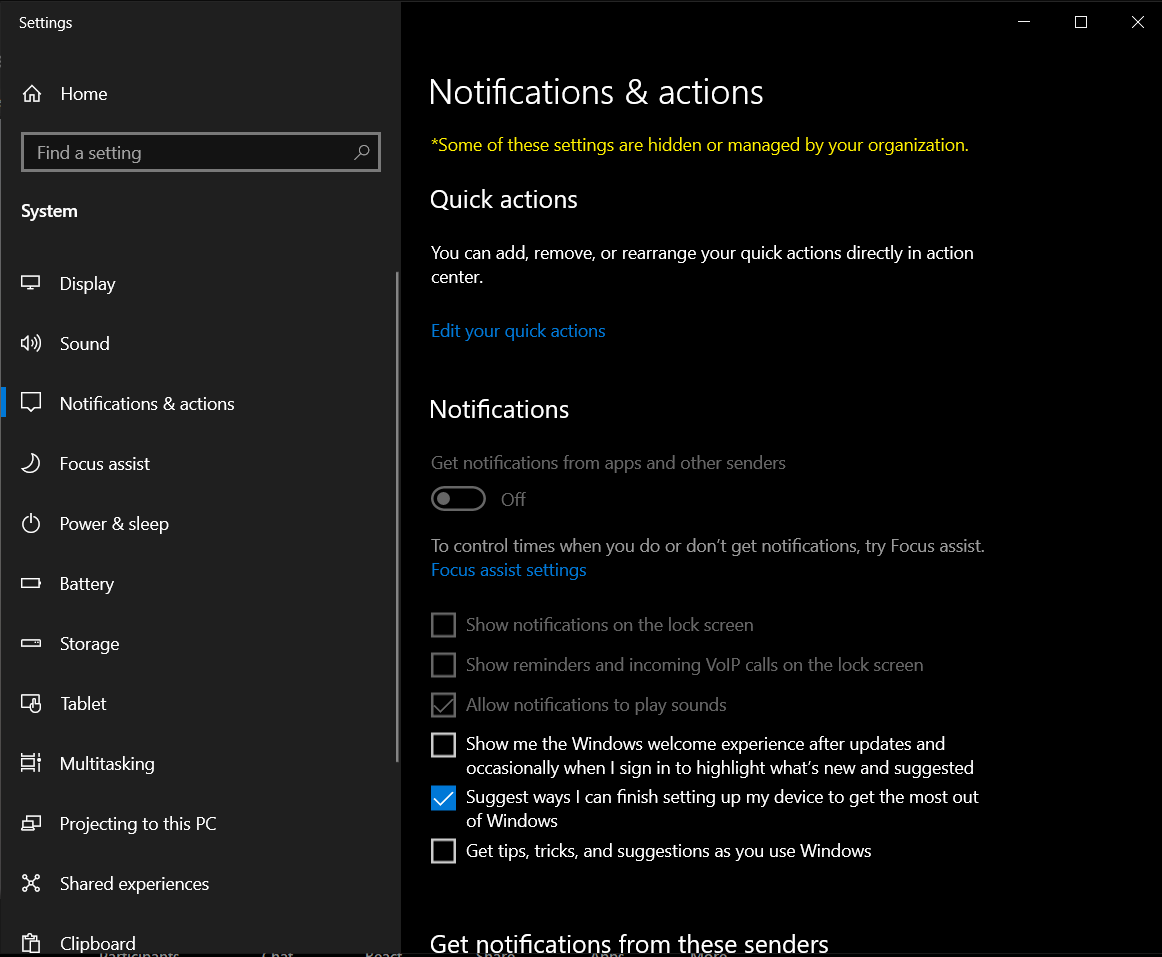This screenshot has width=1162, height=957.
Task: Click the search magnifier icon
Action: point(362,152)
